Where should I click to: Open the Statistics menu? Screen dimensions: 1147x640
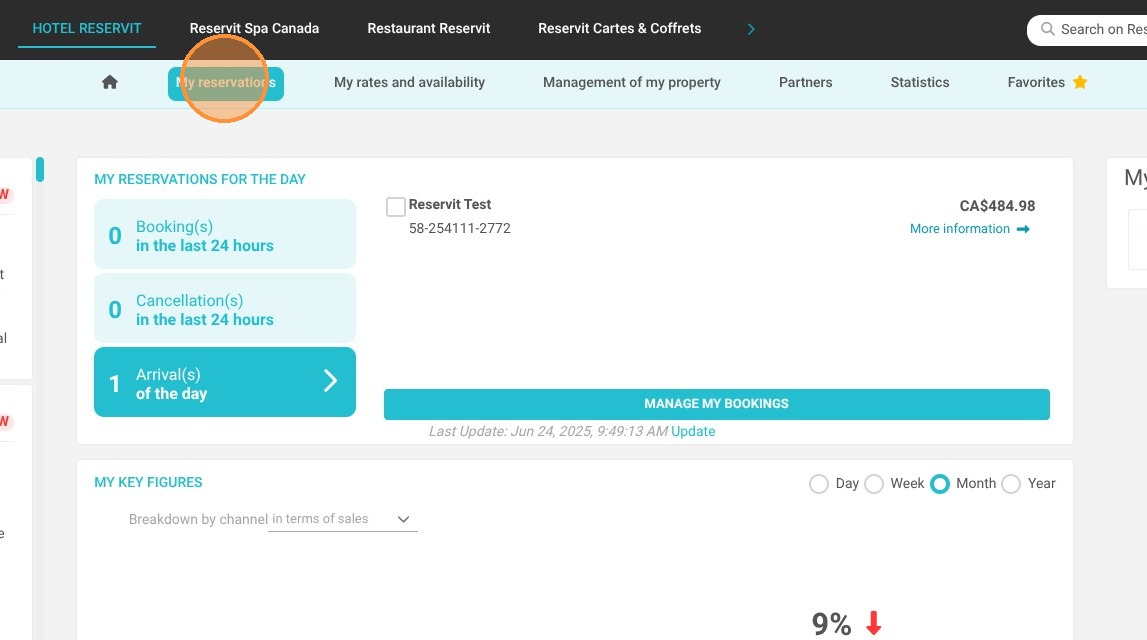[x=920, y=83]
